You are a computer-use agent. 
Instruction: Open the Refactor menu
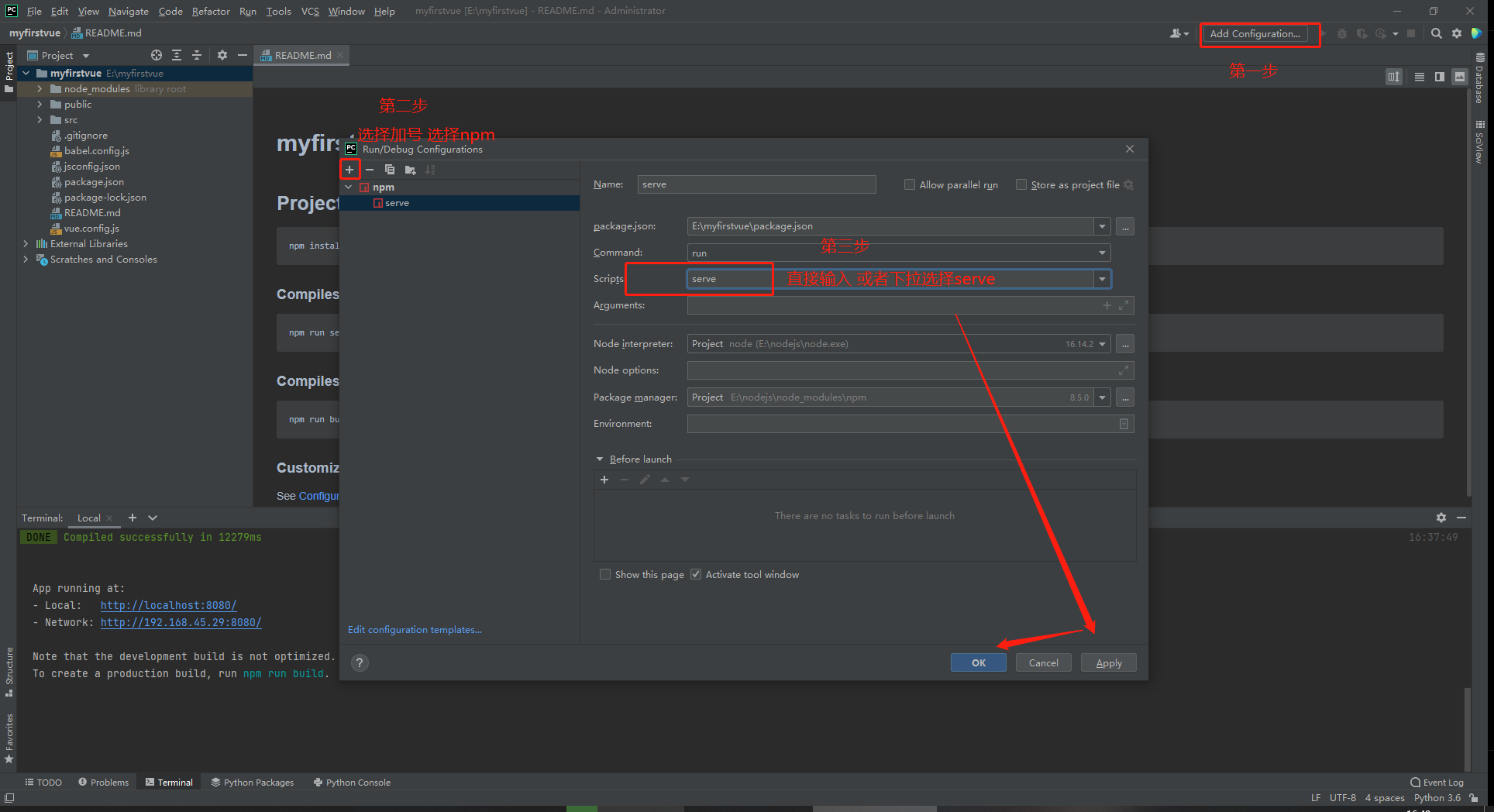[211, 11]
